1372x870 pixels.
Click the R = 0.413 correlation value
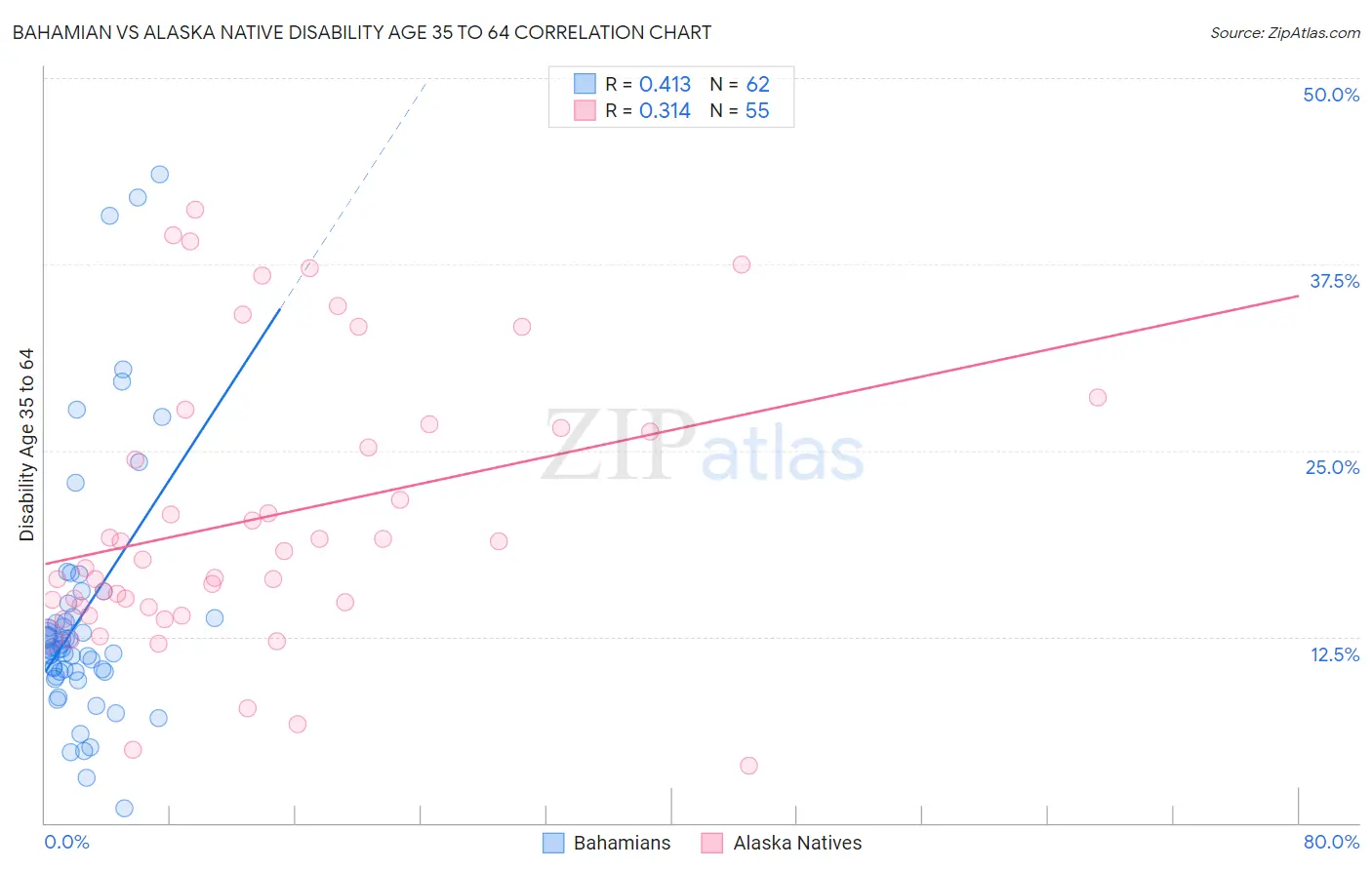(648, 84)
